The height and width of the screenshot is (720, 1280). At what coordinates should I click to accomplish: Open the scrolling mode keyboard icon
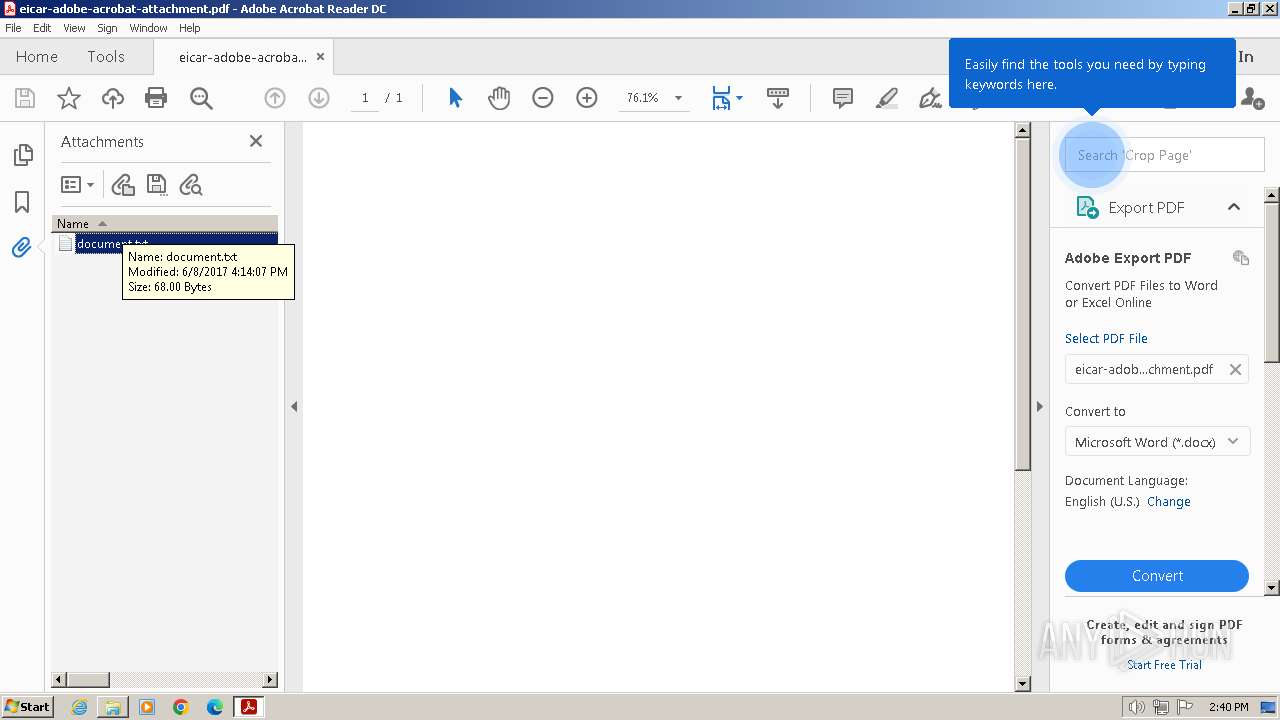coord(778,98)
